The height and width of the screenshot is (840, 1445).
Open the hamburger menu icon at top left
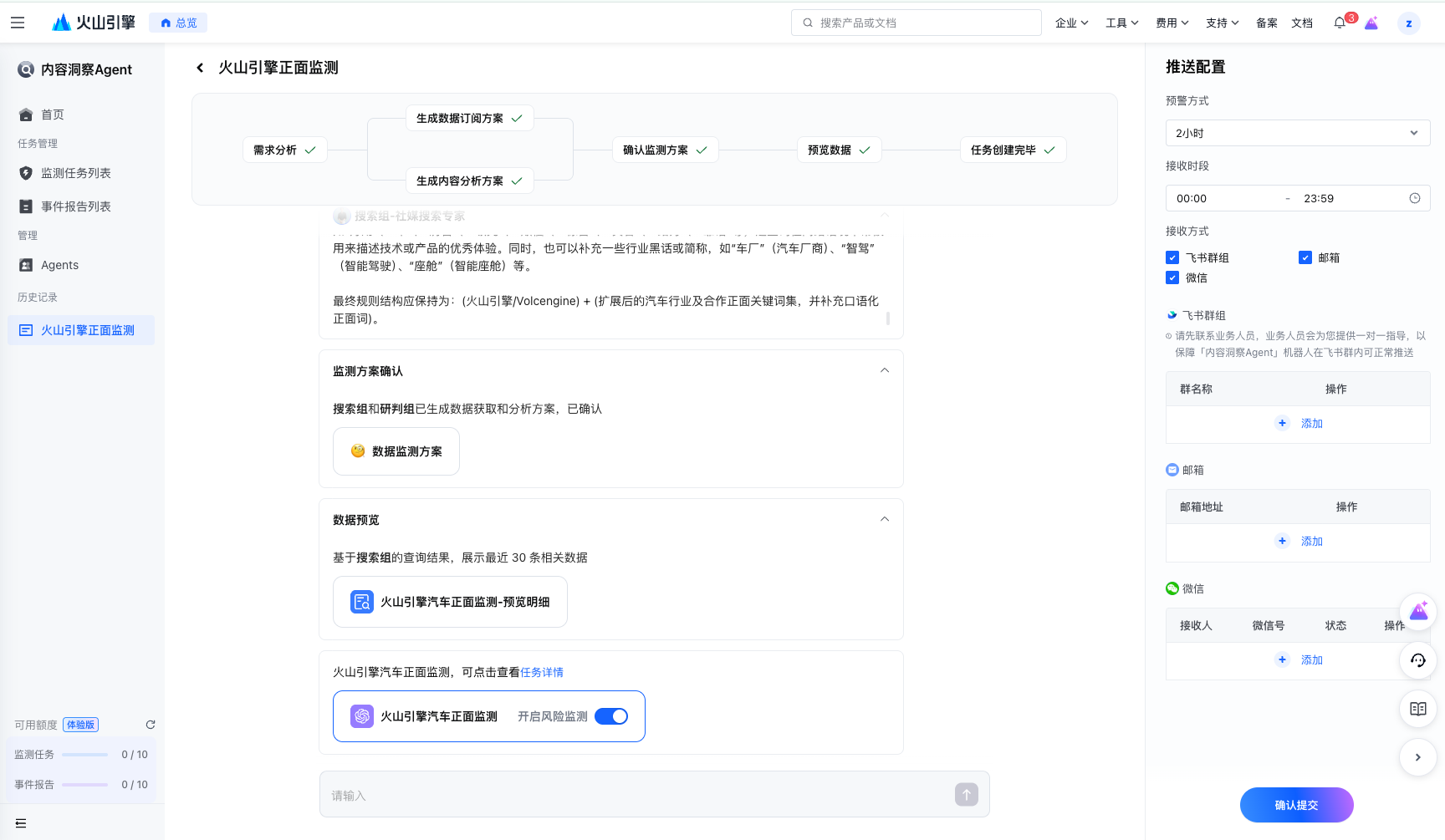pyautogui.click(x=18, y=23)
